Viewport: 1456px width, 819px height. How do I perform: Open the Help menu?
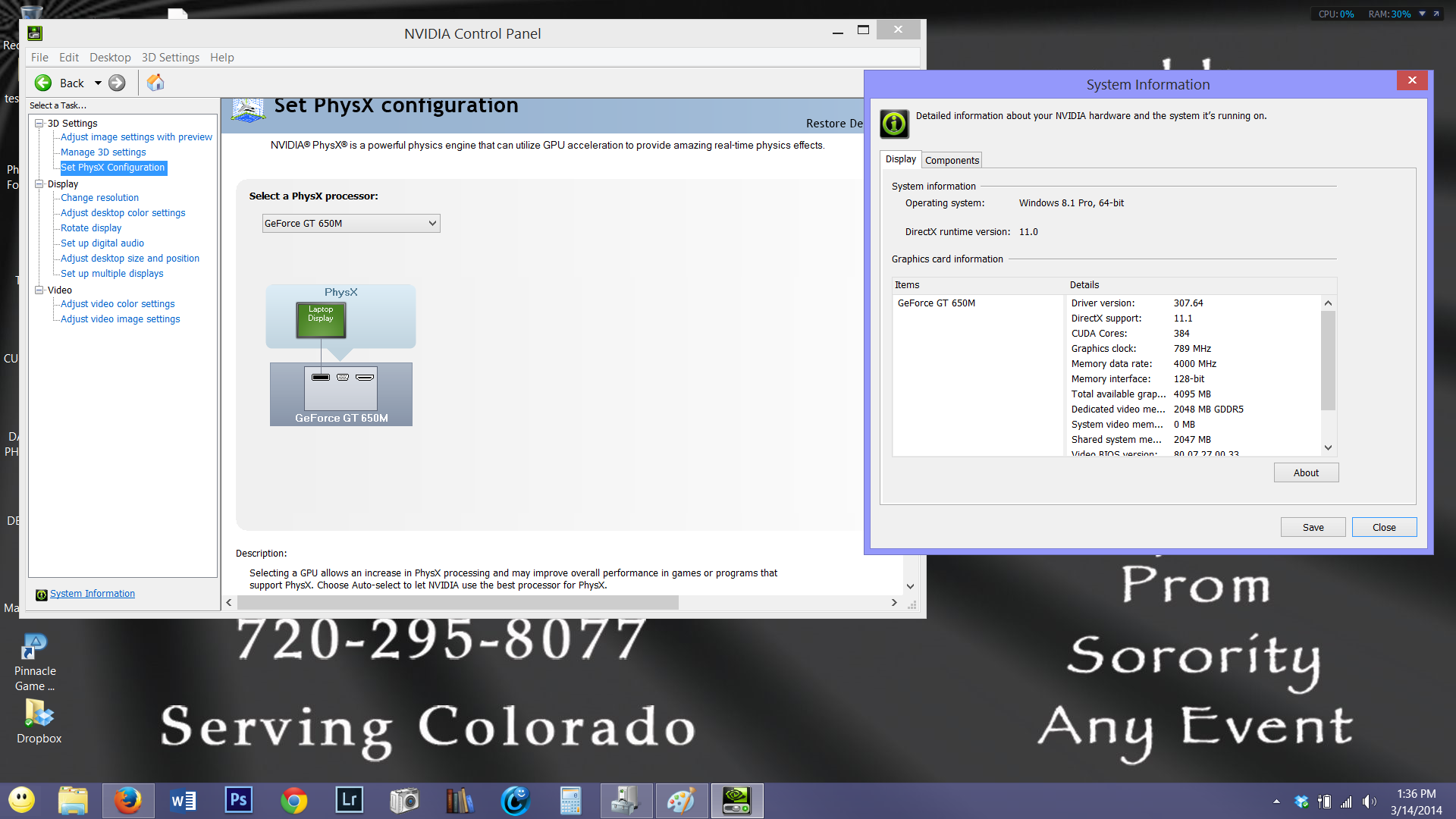[x=222, y=58]
